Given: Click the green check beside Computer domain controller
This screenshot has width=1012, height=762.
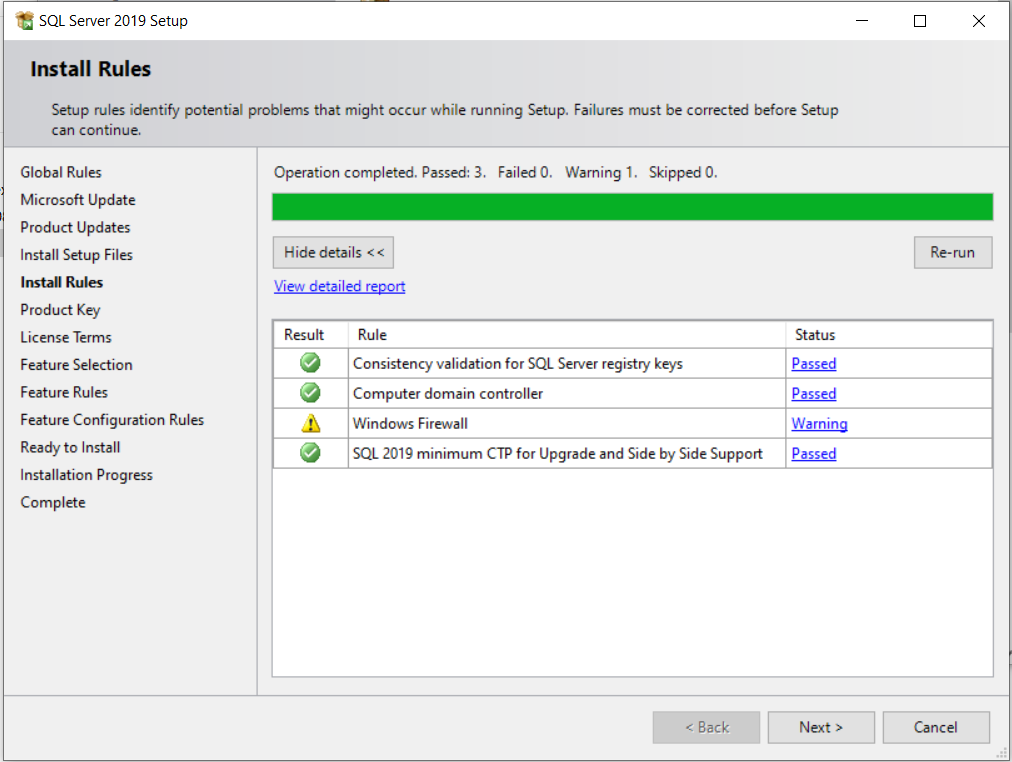Looking at the screenshot, I should point(309,393).
